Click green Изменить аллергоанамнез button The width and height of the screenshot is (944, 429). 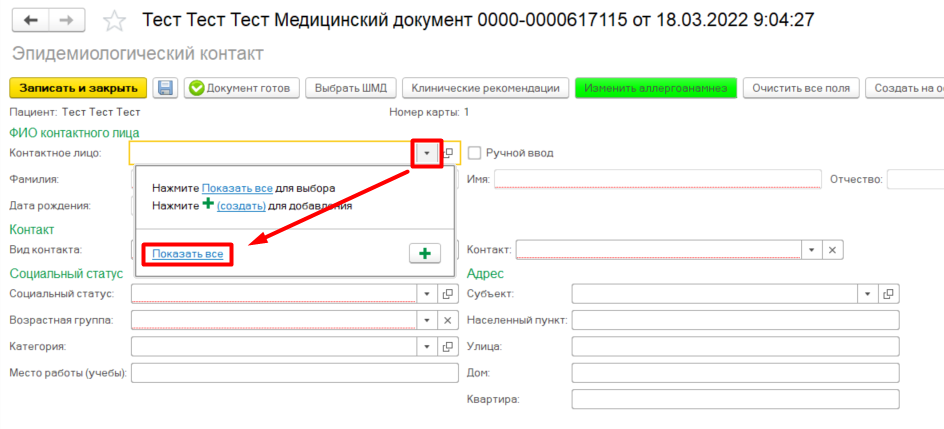(x=655, y=88)
